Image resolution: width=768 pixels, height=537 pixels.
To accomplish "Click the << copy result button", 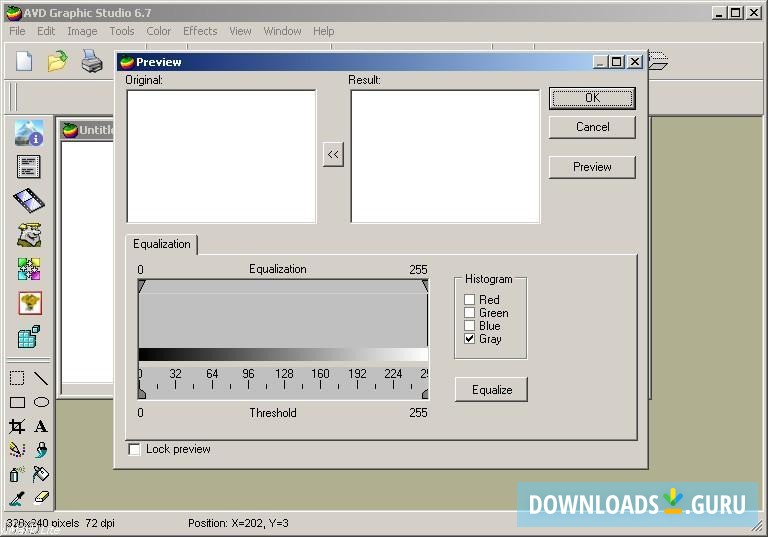I will click(x=333, y=154).
